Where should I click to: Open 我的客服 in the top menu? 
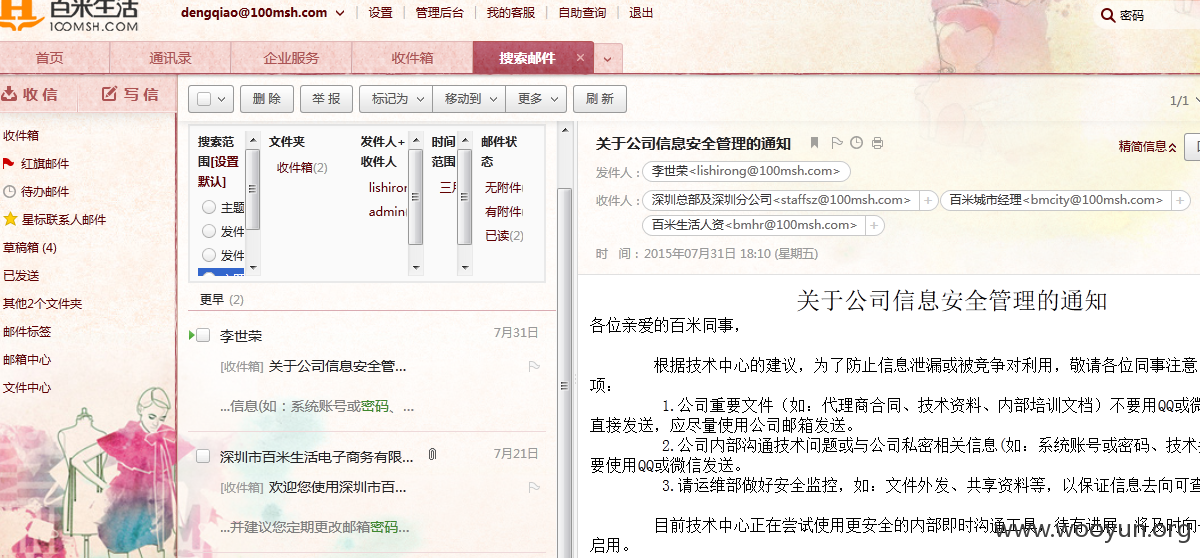tap(511, 13)
